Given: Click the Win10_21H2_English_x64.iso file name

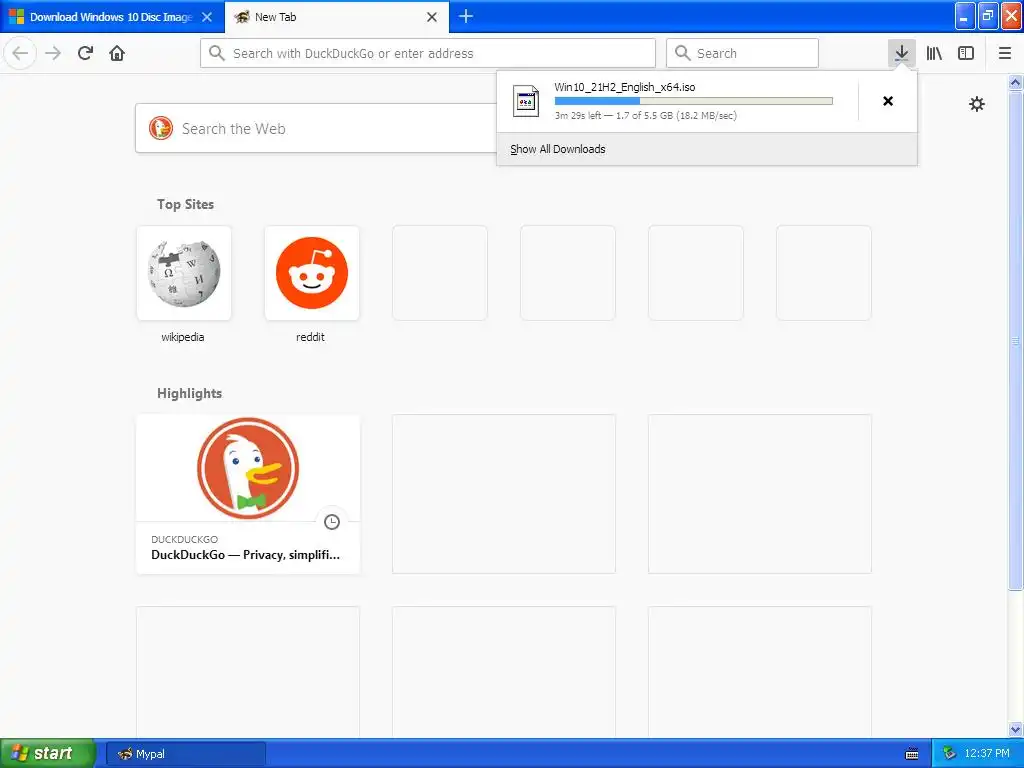Looking at the screenshot, I should pos(625,87).
